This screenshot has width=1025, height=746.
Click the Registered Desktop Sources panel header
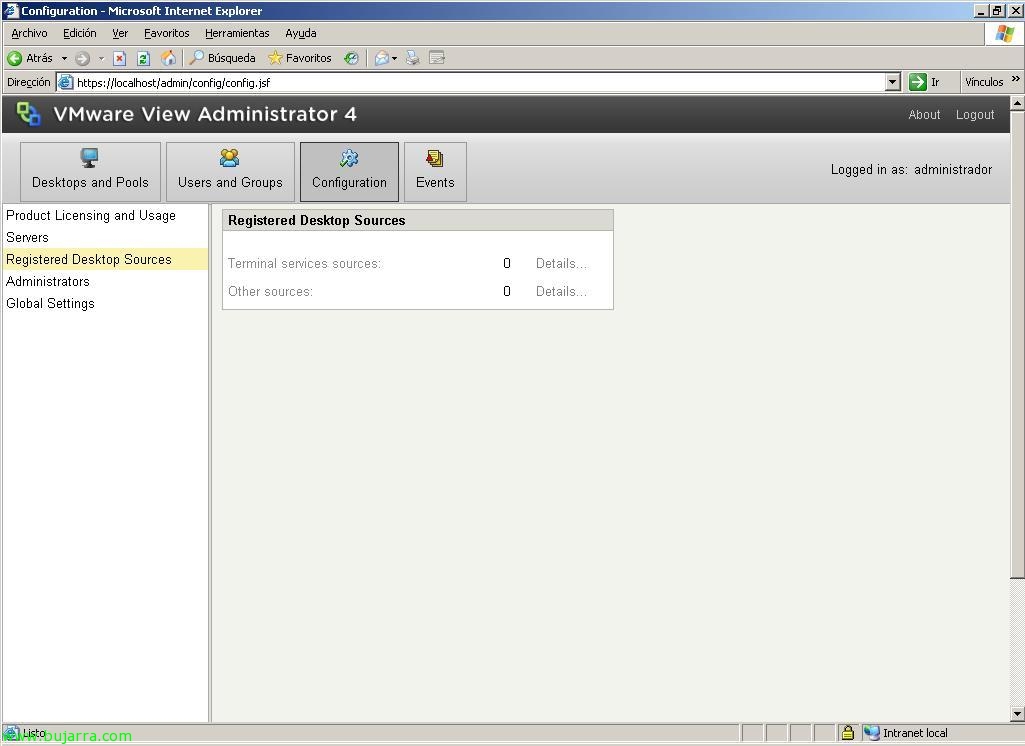point(418,220)
